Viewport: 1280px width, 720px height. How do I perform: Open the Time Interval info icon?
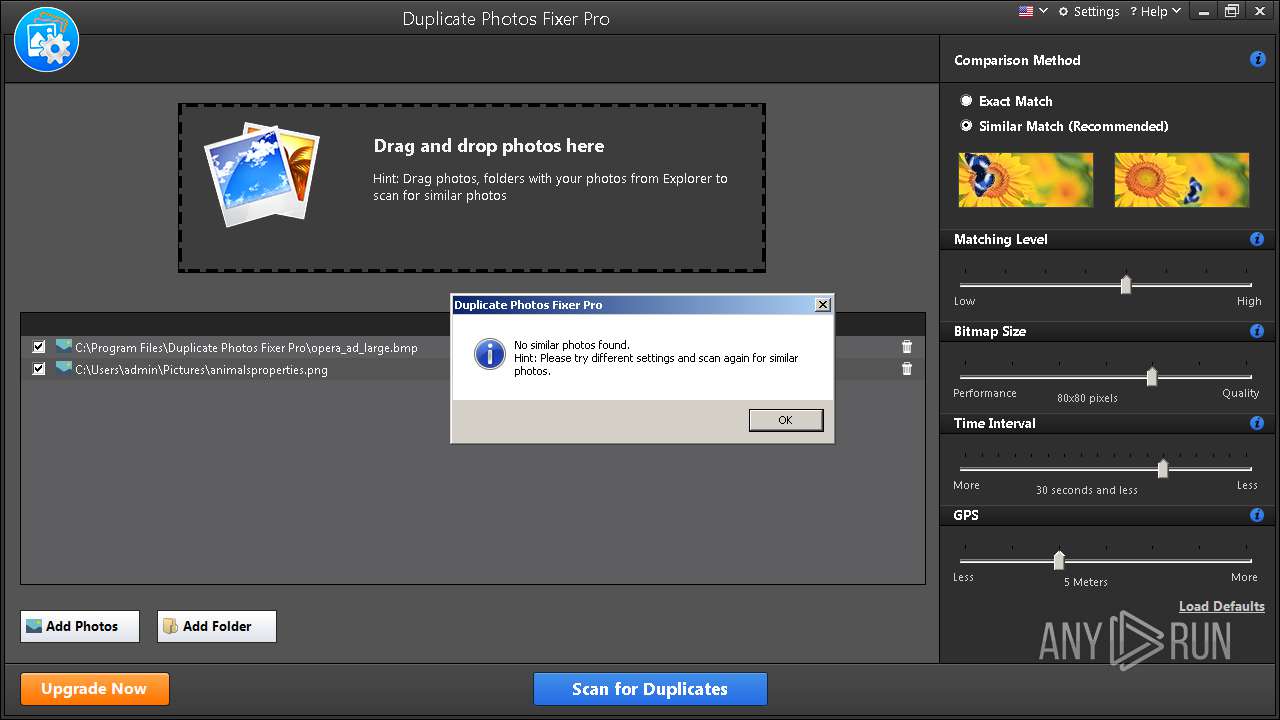coord(1257,423)
